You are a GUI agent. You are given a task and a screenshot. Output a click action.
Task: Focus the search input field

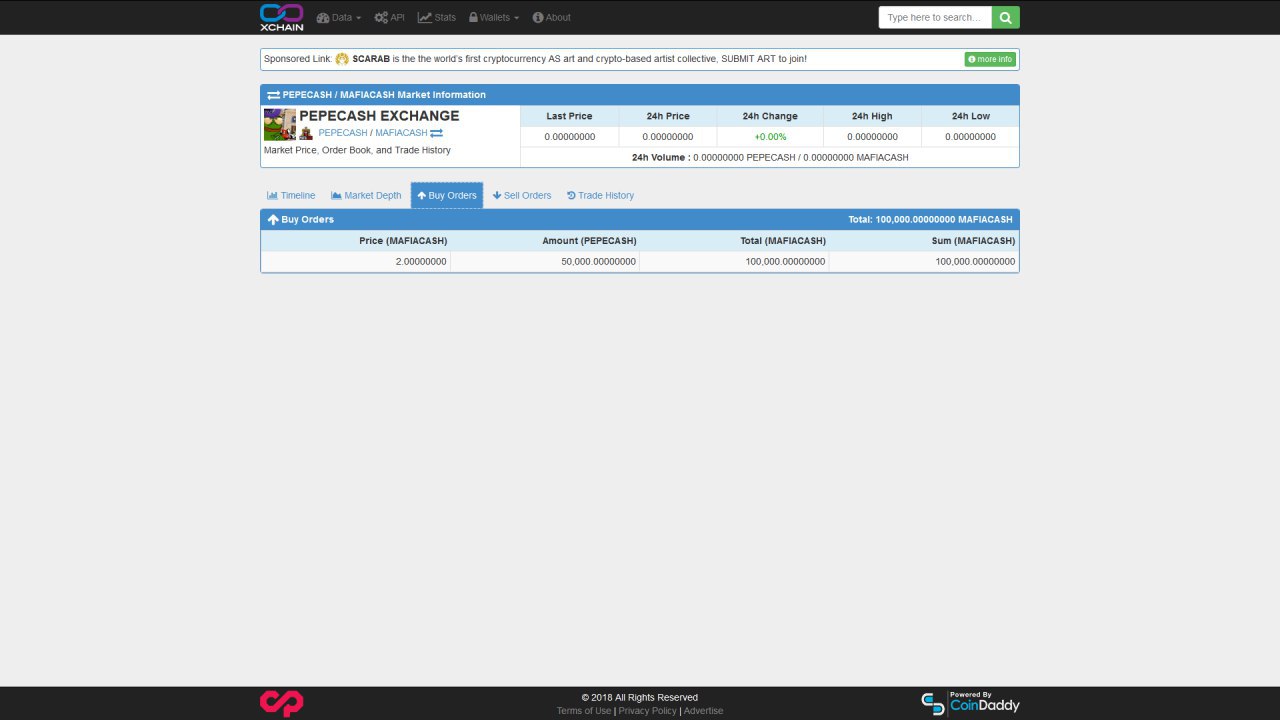[x=935, y=17]
